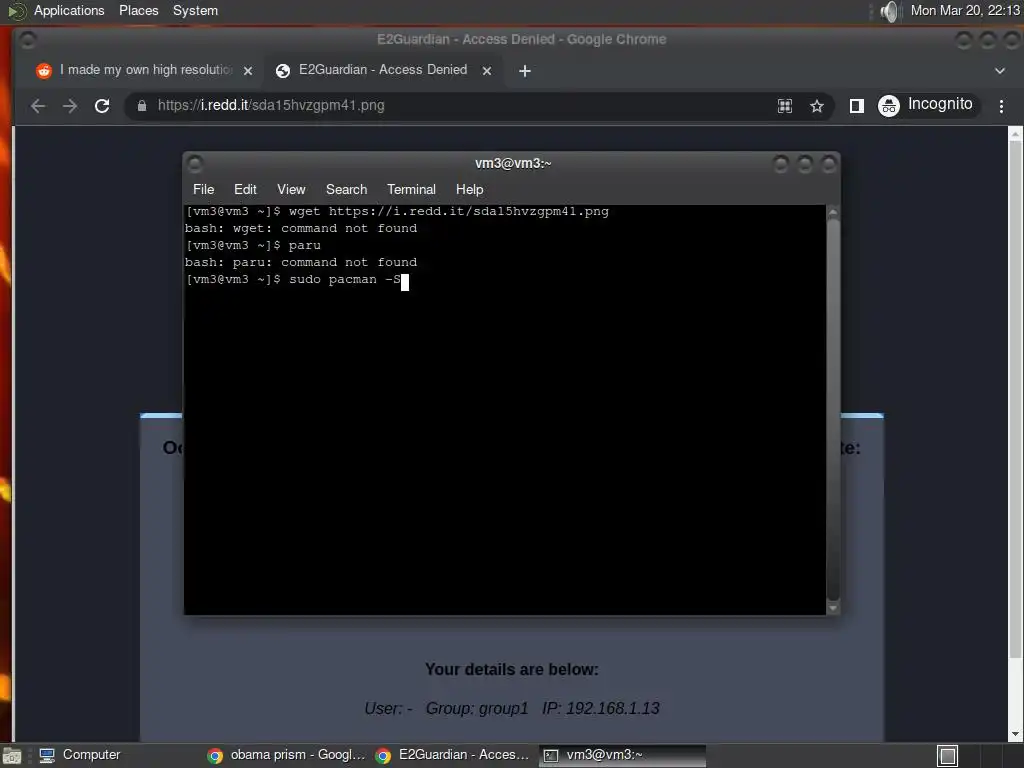Close the E2Guardian Access Denied tab
Viewport: 1024px width, 768px height.
coord(487,71)
